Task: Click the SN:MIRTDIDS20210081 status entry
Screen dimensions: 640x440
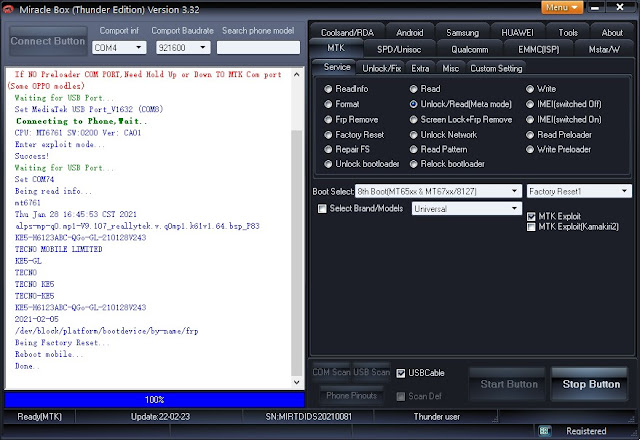Action: pyautogui.click(x=309, y=417)
